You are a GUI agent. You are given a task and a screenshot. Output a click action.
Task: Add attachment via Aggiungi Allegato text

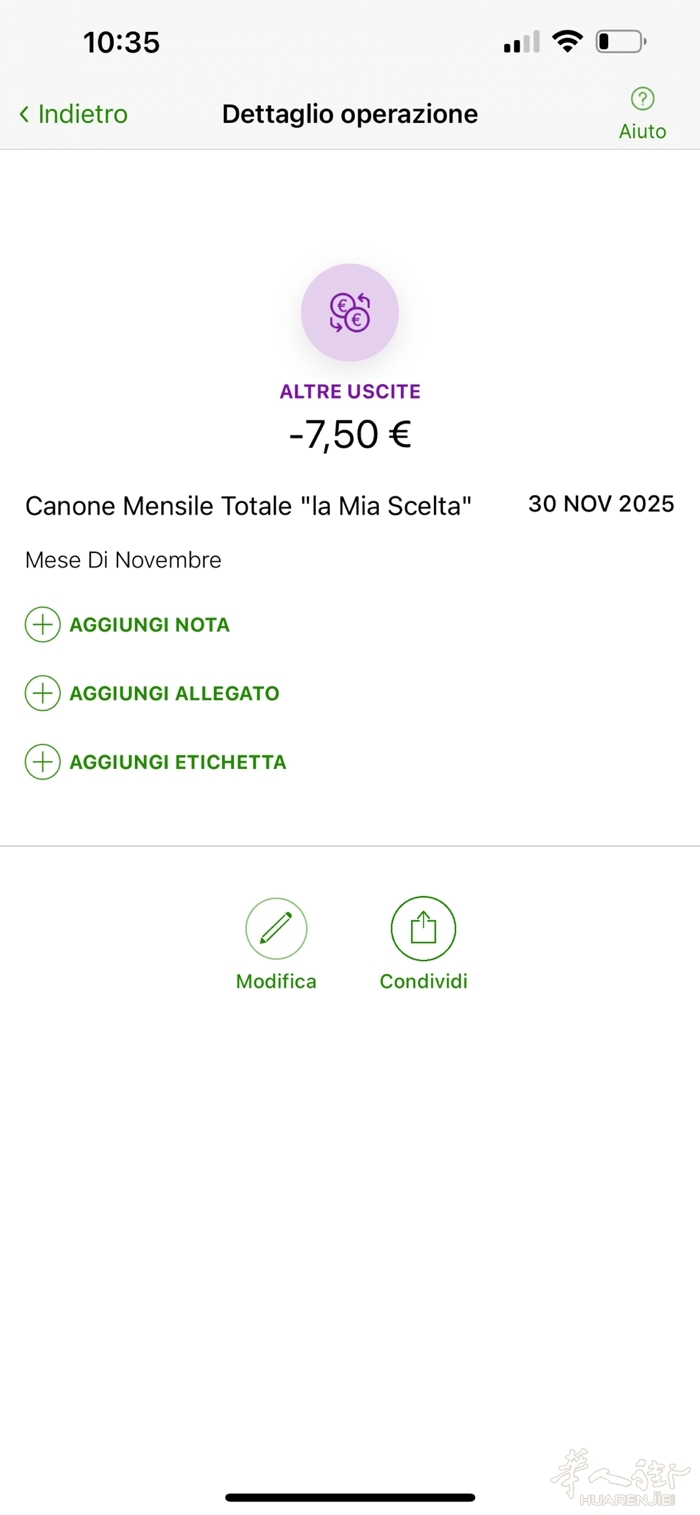click(174, 693)
